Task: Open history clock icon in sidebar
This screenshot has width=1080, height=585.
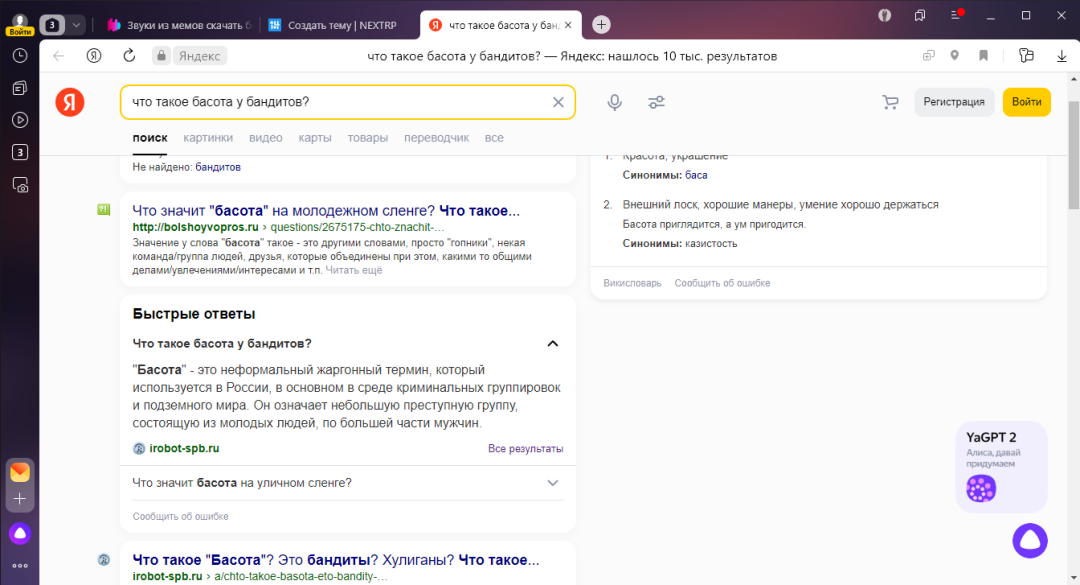Action: tap(20, 56)
